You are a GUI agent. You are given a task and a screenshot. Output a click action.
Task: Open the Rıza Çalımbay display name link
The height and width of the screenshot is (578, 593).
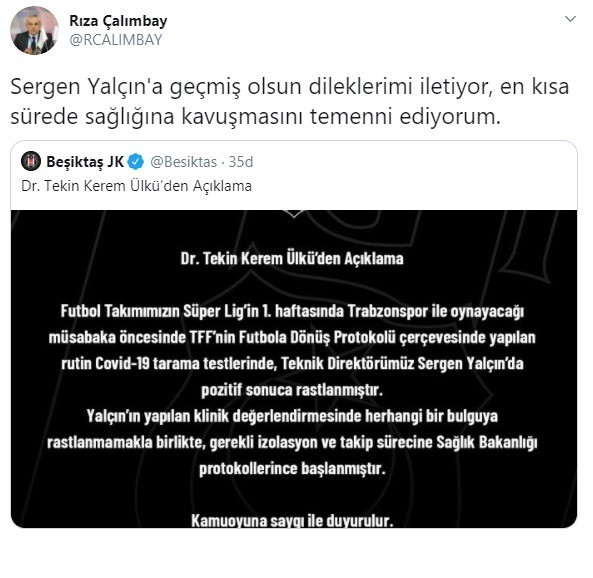(x=118, y=21)
